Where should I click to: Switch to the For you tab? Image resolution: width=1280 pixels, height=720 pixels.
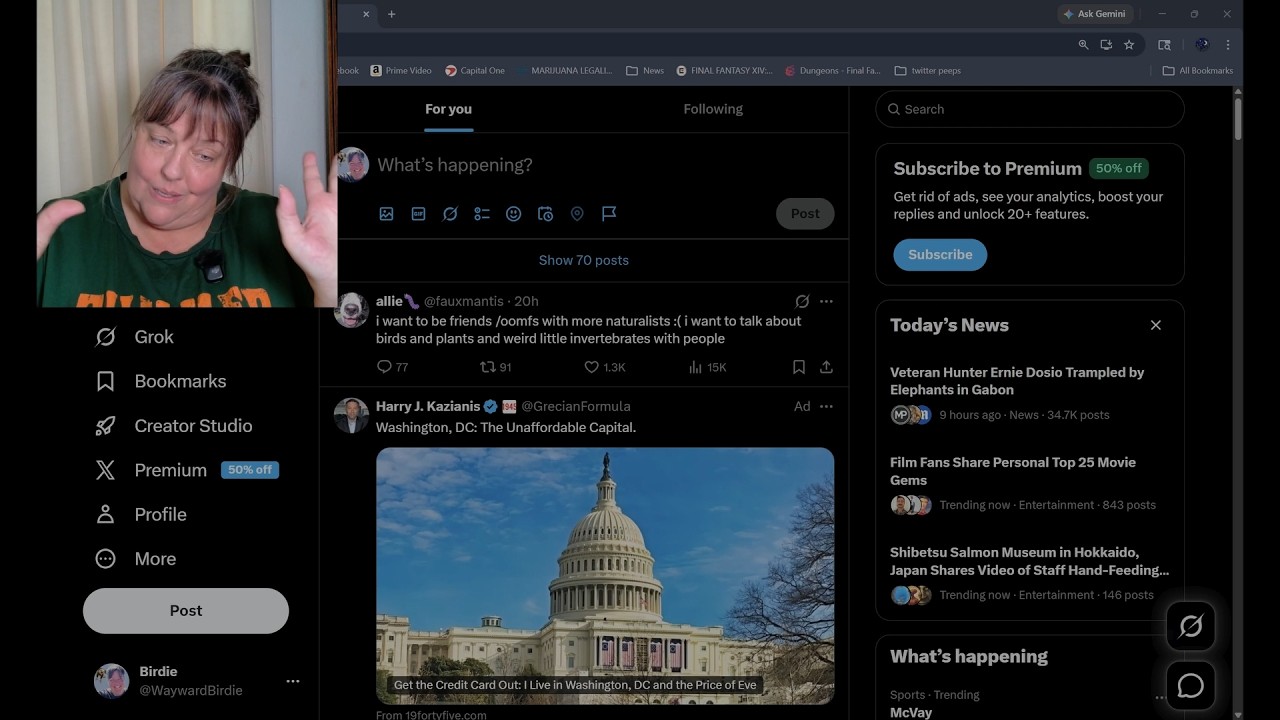click(448, 109)
